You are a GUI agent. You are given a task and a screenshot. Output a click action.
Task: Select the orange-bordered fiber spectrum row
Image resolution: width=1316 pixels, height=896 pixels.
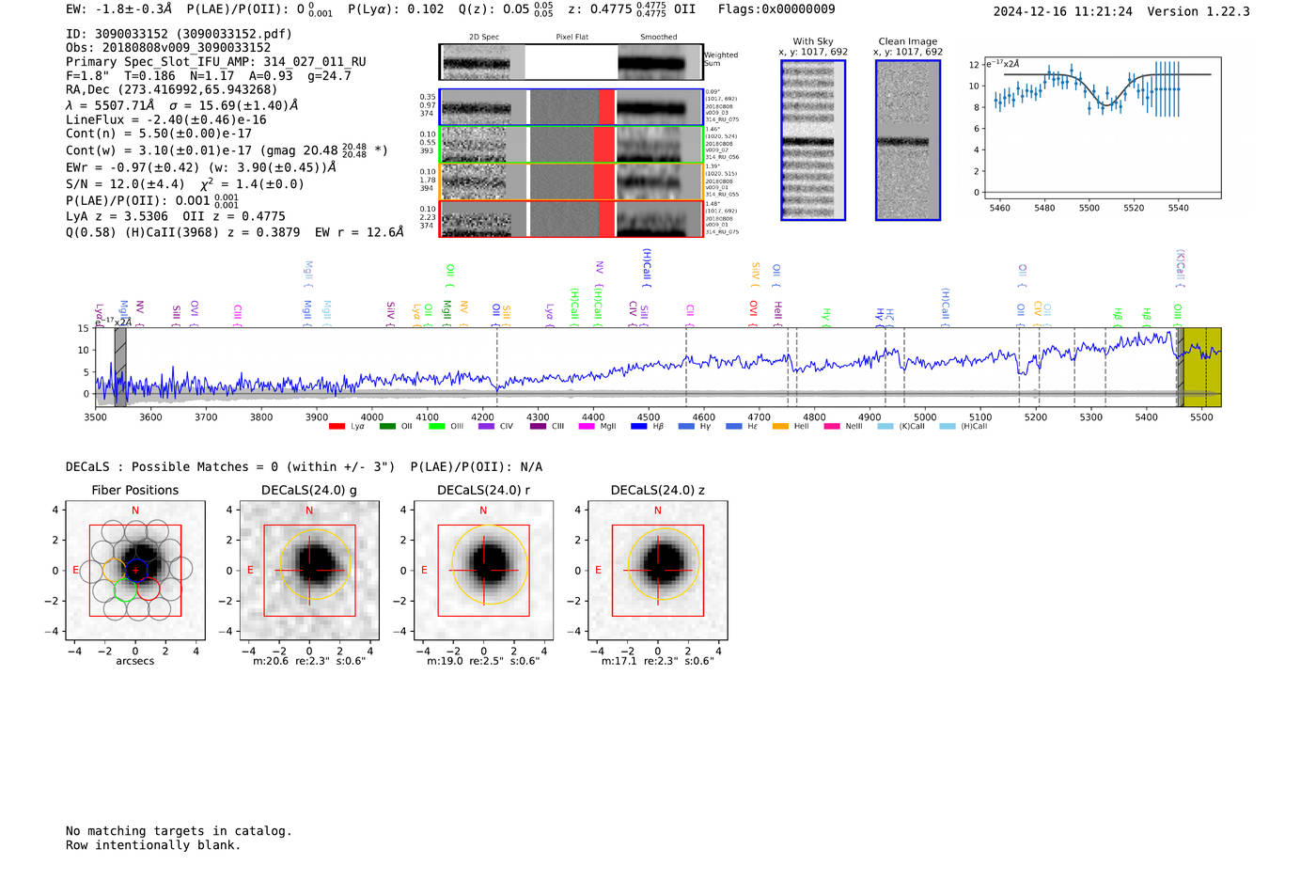[x=571, y=181]
